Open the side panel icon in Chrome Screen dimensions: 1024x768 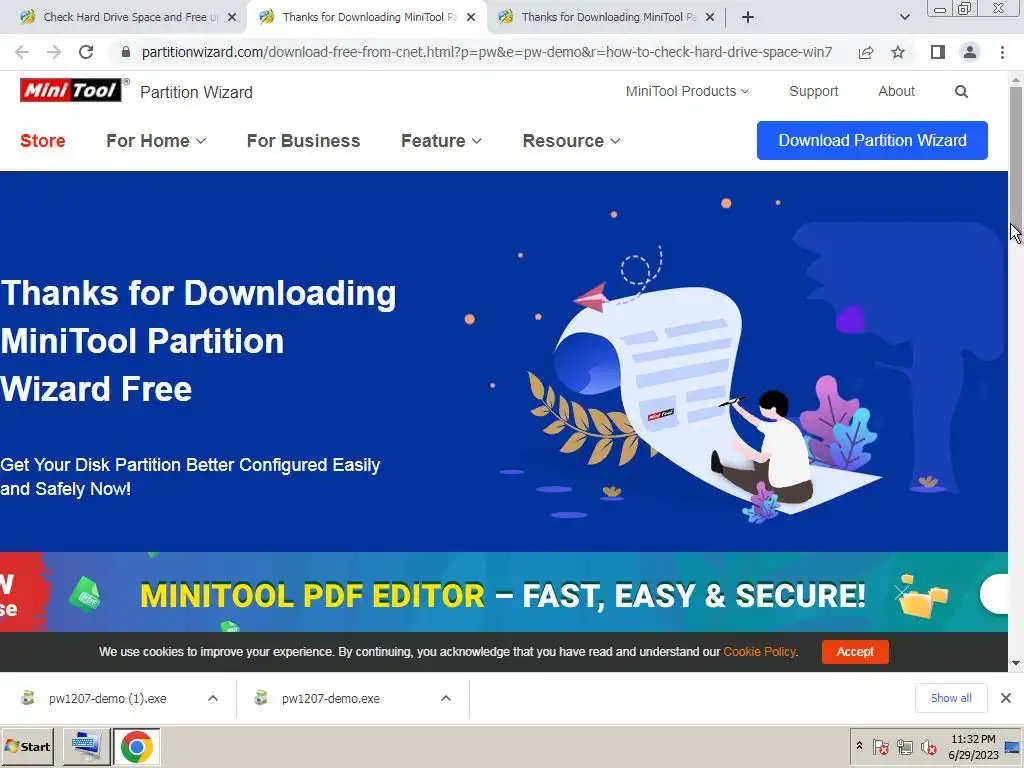(x=938, y=52)
